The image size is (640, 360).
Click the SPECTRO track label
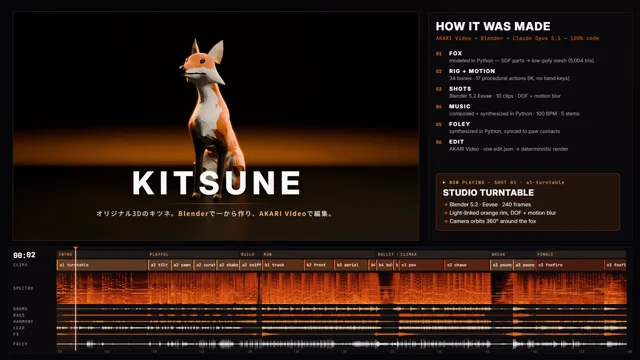click(23, 288)
